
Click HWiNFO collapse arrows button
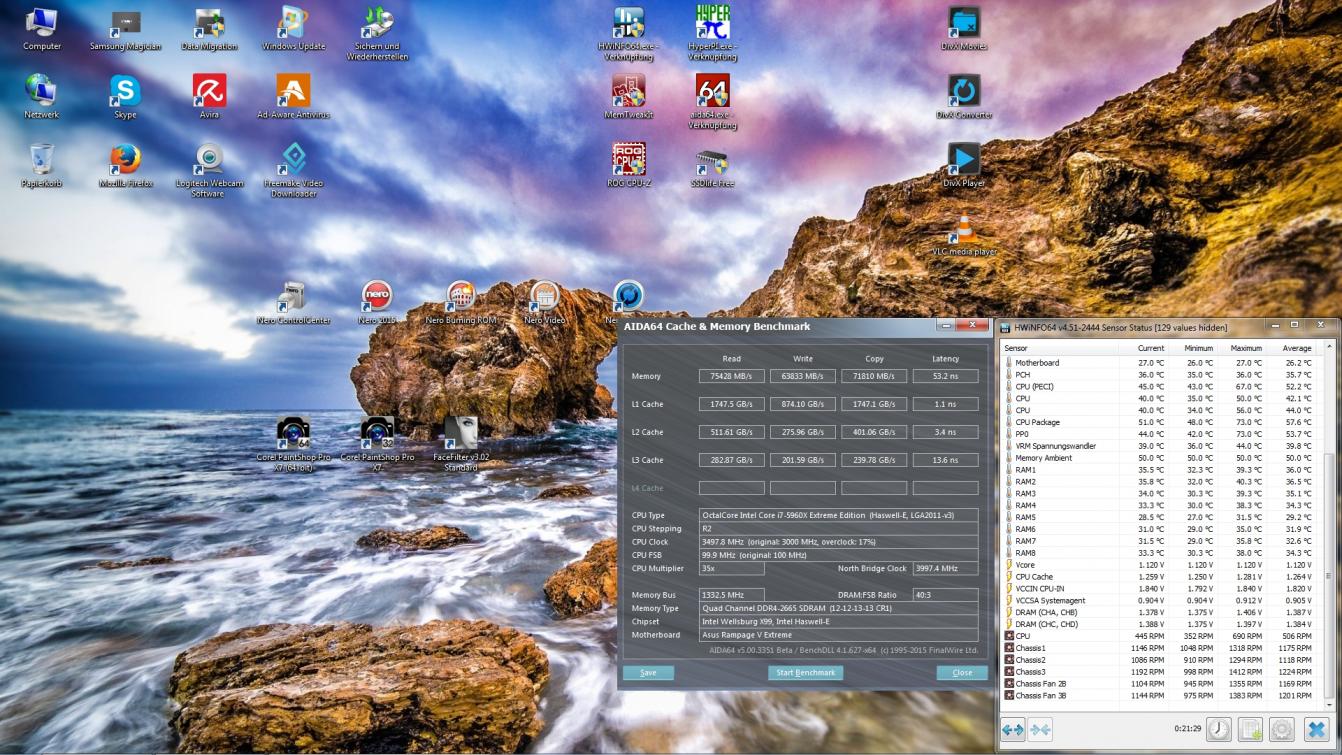(x=1040, y=729)
